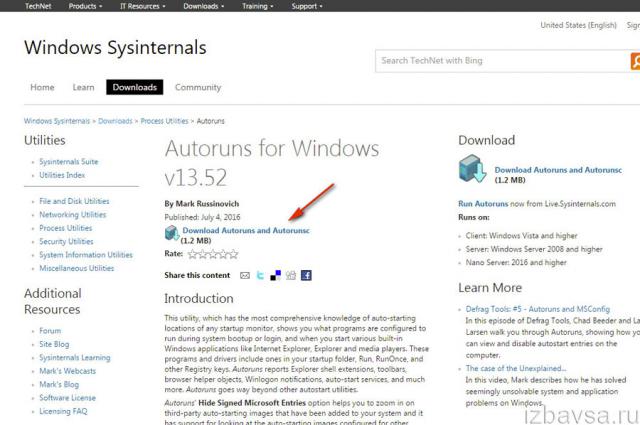Open Sysinternals Learning link

pyautogui.click(x=75, y=358)
